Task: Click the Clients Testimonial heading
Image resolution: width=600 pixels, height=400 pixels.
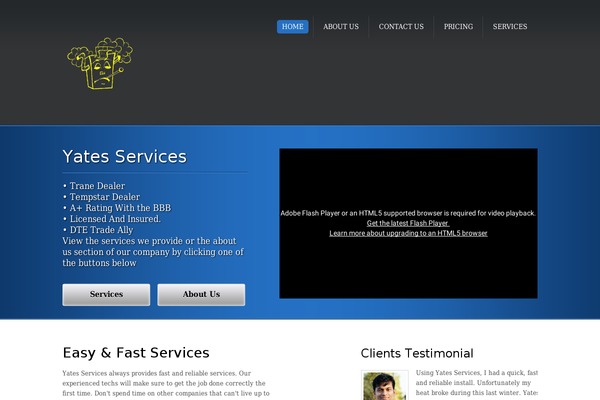Action: 417,353
